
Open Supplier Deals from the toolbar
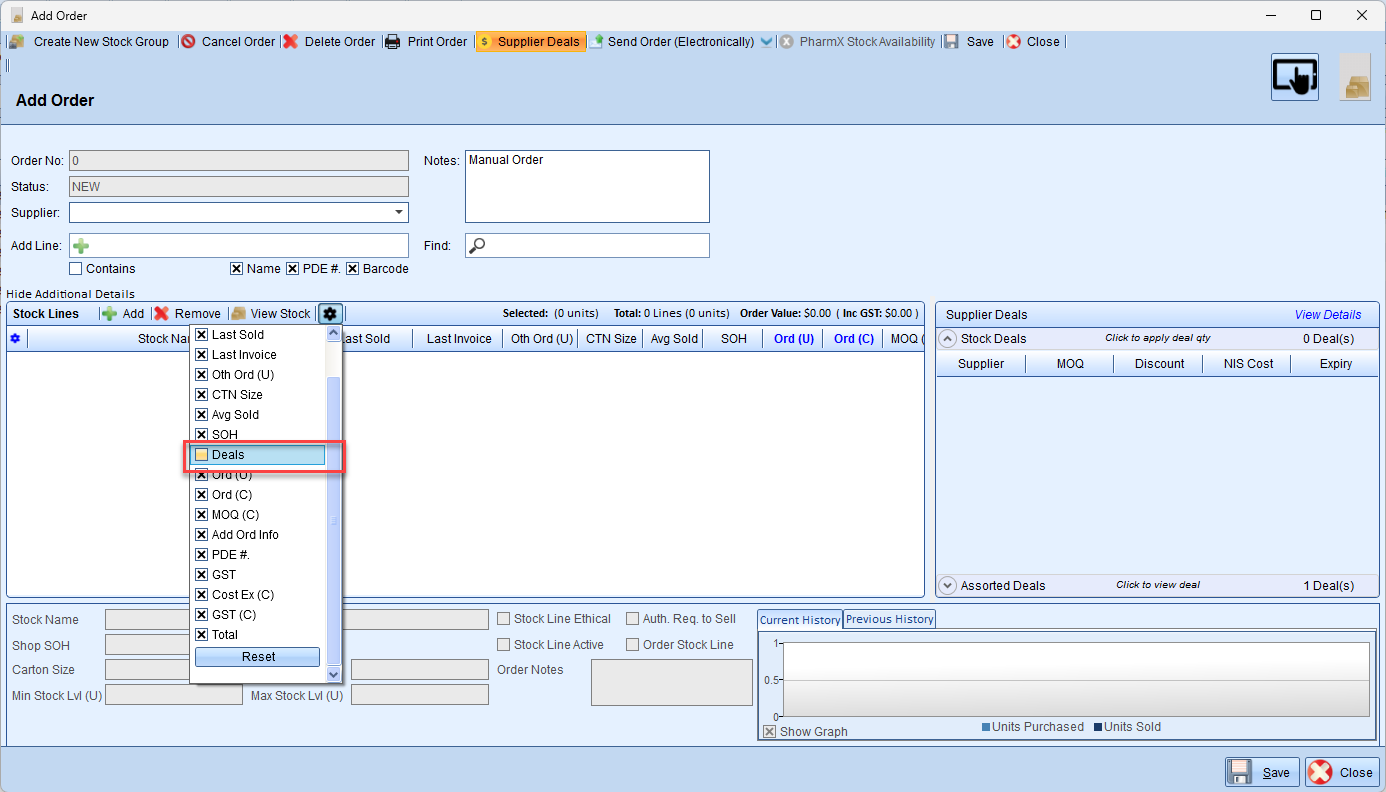[x=529, y=42]
